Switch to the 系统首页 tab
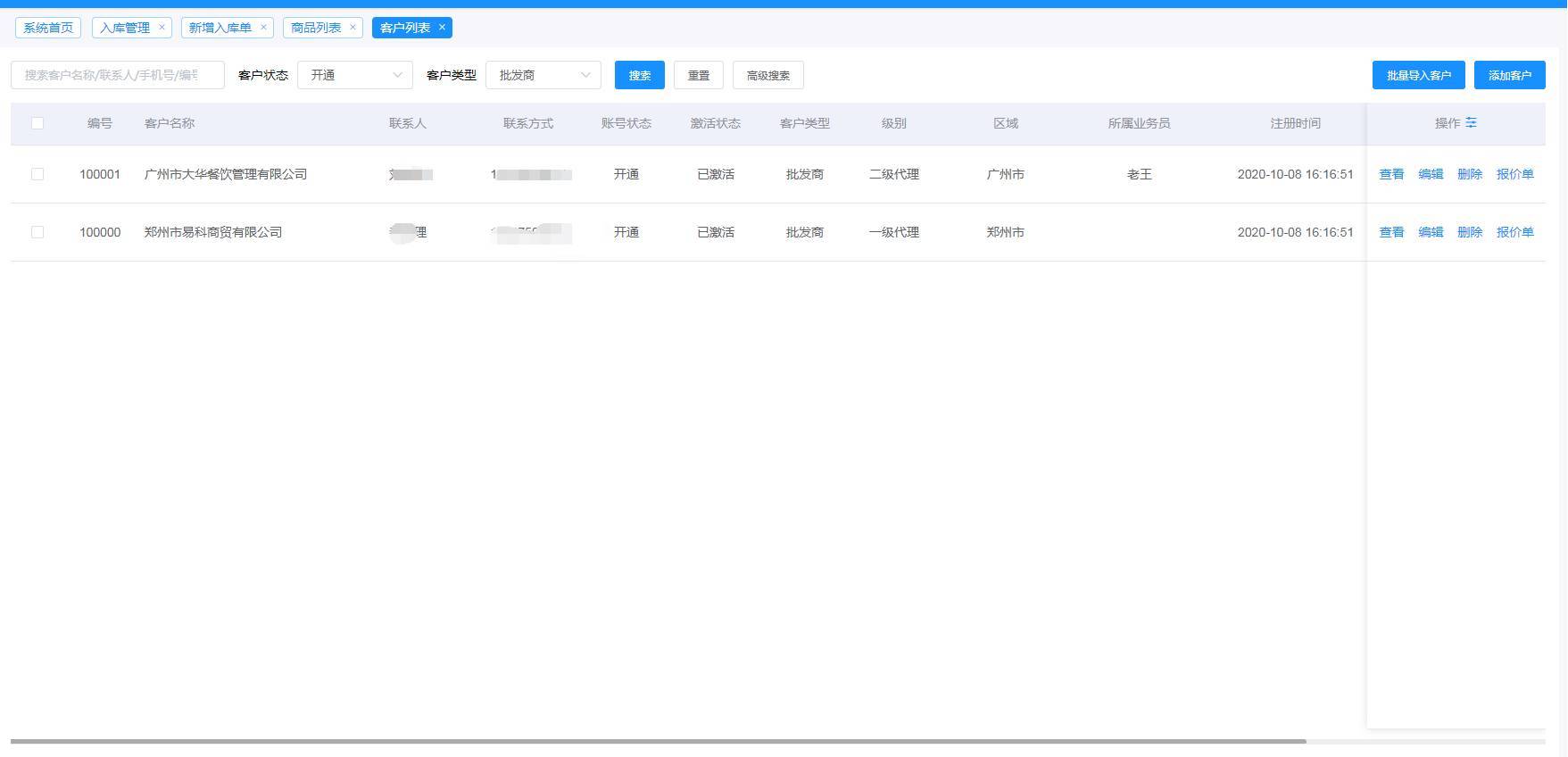Screen dimensions: 1568x757 pos(48,28)
